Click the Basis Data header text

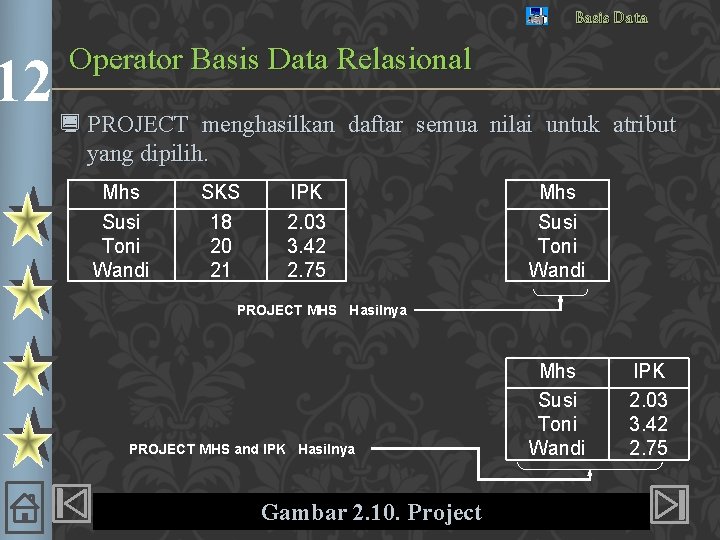point(611,17)
